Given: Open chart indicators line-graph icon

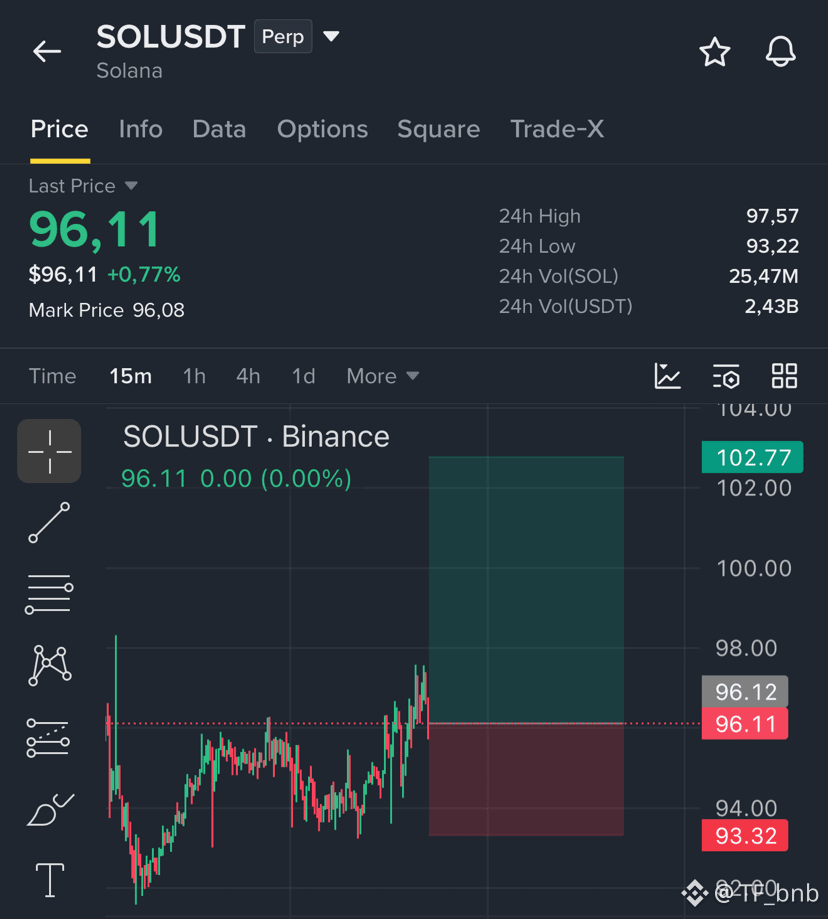Looking at the screenshot, I should pos(667,376).
